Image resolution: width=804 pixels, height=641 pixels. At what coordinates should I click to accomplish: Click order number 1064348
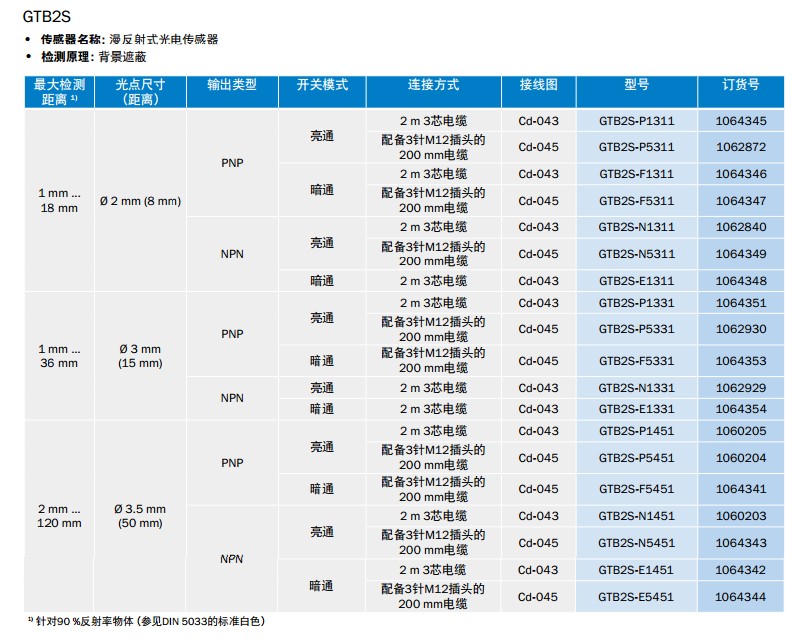(741, 281)
